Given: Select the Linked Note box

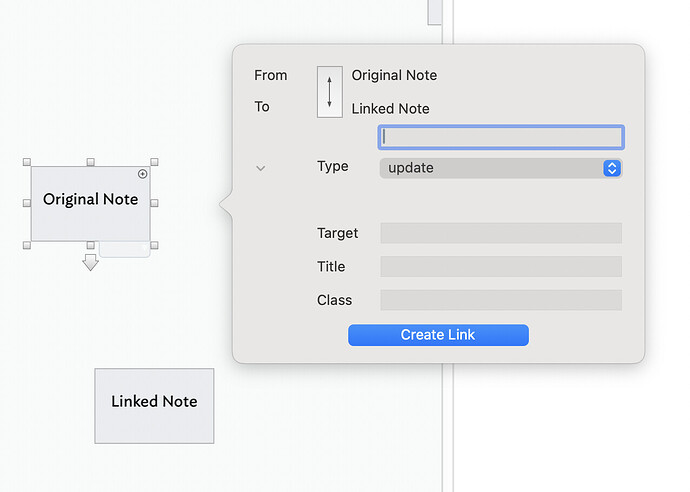Looking at the screenshot, I should coord(154,405).
